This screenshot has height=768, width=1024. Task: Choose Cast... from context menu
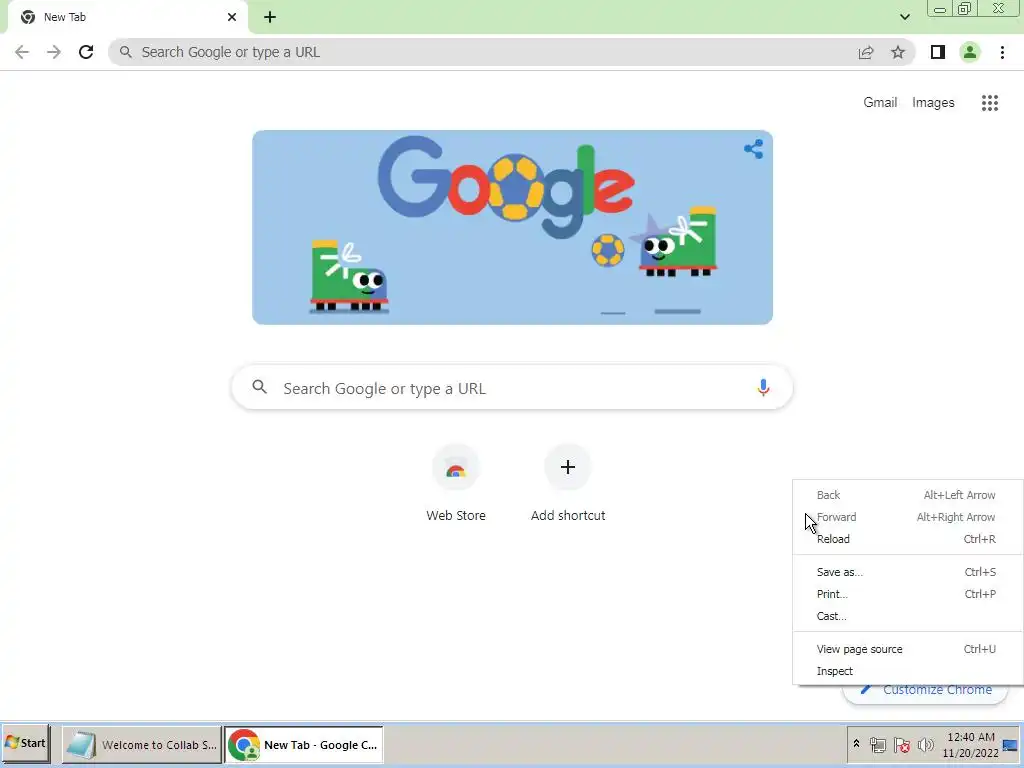coord(907,616)
